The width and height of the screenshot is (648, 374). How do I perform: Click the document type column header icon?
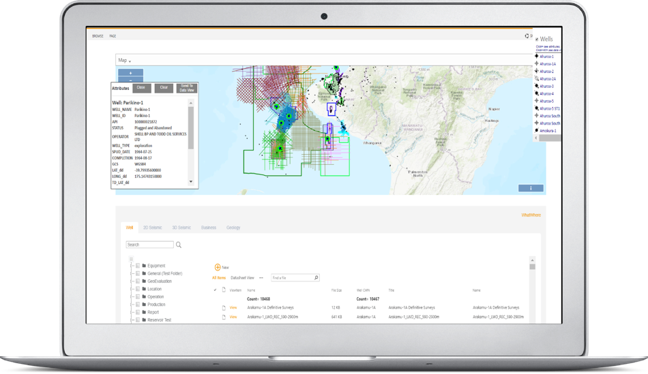[224, 290]
